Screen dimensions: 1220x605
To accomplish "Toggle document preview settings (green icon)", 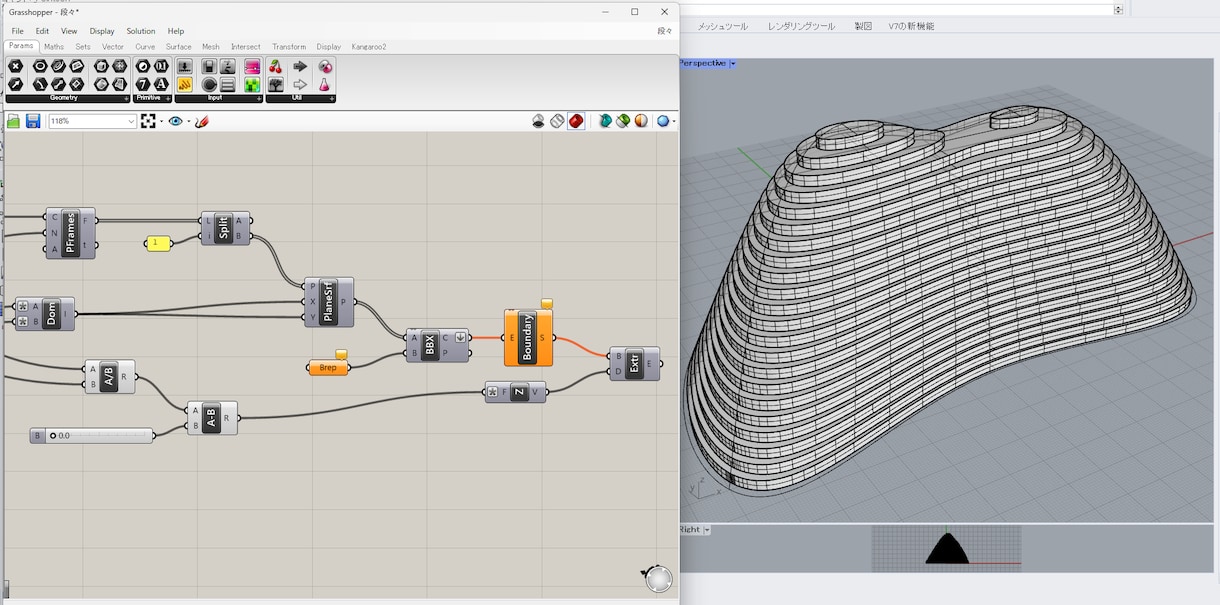I will point(623,121).
